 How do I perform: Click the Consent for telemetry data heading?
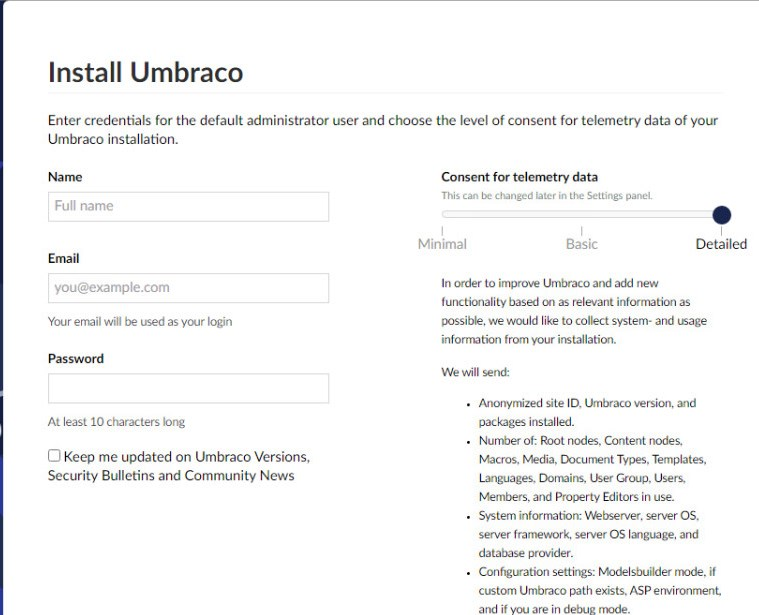(519, 177)
